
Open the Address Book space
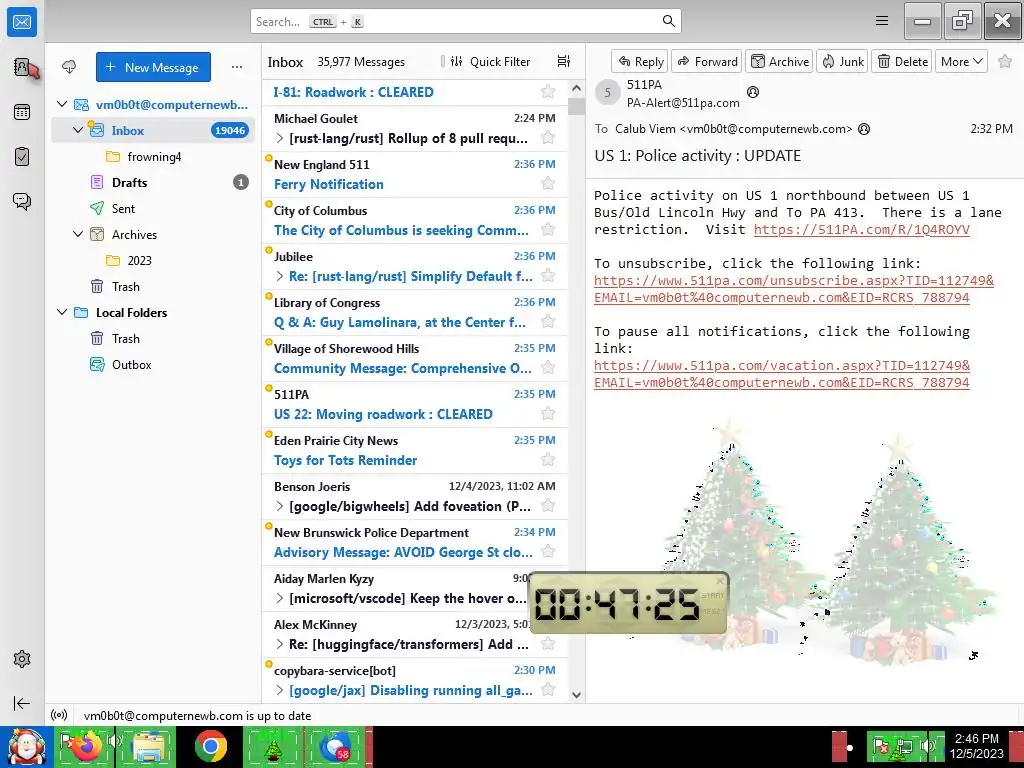click(23, 67)
